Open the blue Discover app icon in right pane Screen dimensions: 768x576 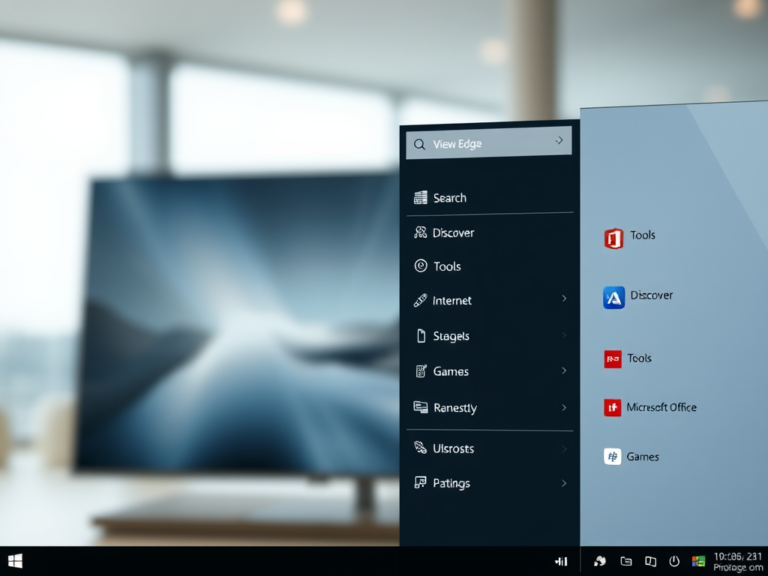(614, 297)
